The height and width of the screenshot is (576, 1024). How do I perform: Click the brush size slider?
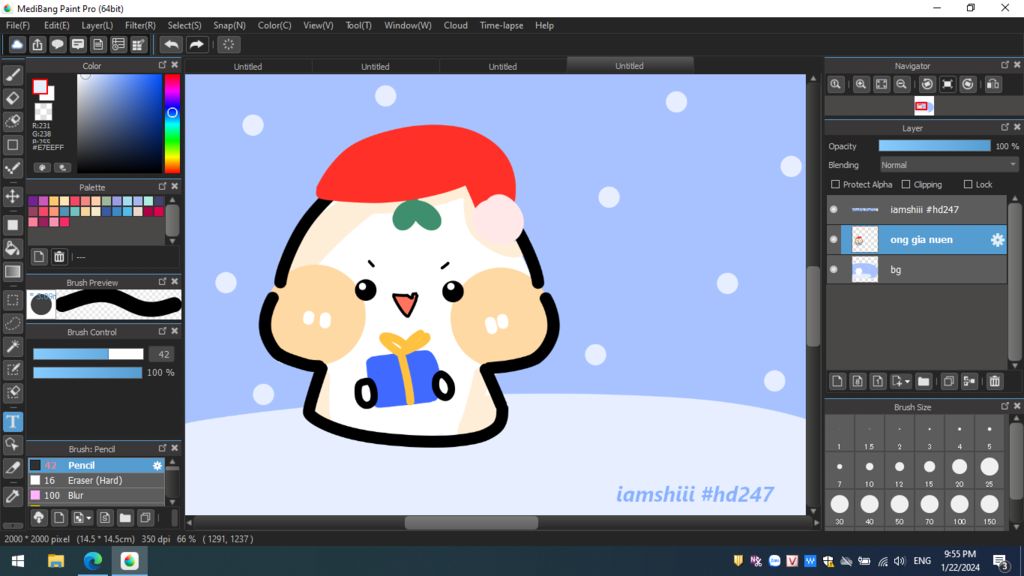(x=88, y=354)
